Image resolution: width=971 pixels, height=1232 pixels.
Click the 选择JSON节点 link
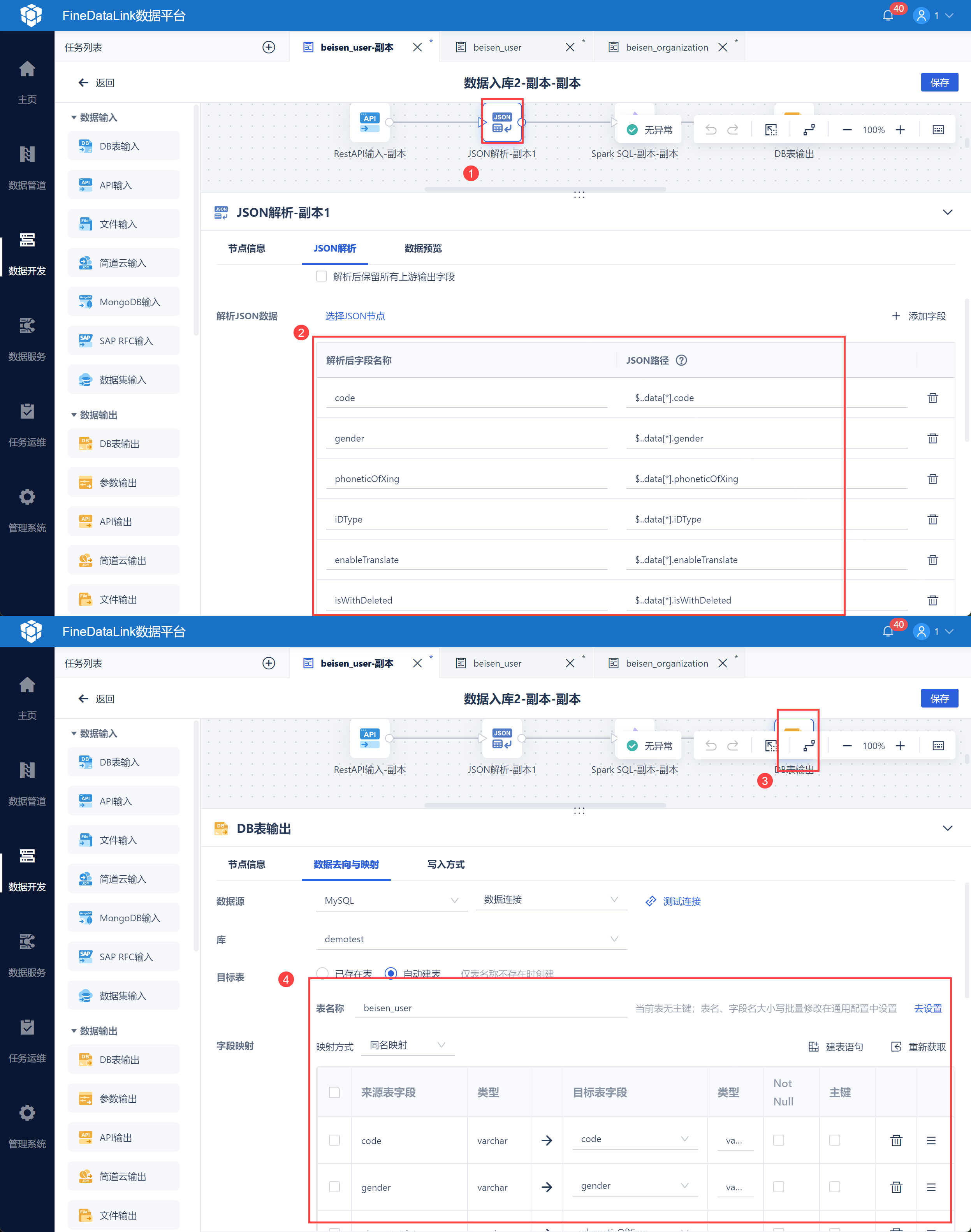click(355, 315)
